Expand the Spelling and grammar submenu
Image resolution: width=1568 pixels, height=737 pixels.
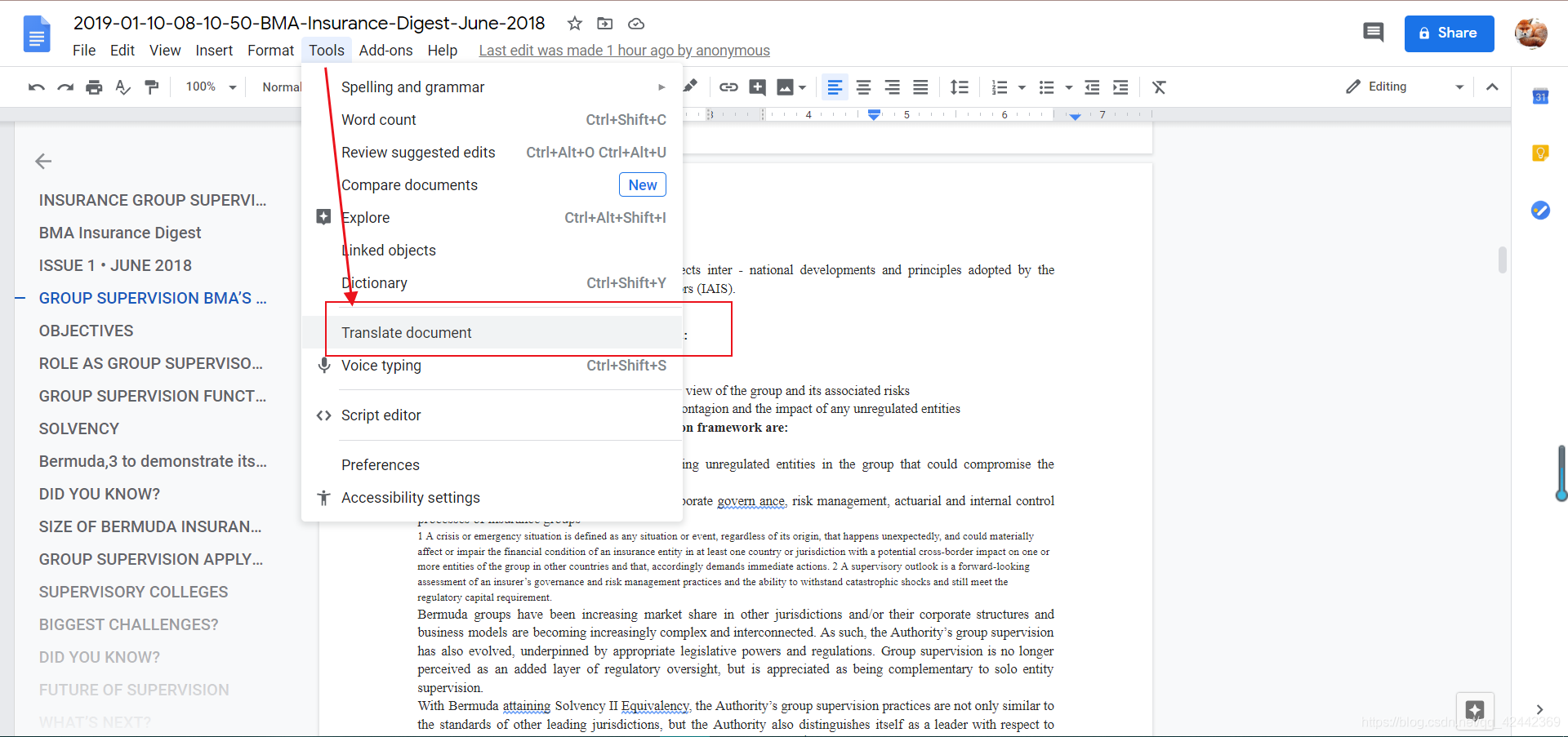tap(492, 87)
